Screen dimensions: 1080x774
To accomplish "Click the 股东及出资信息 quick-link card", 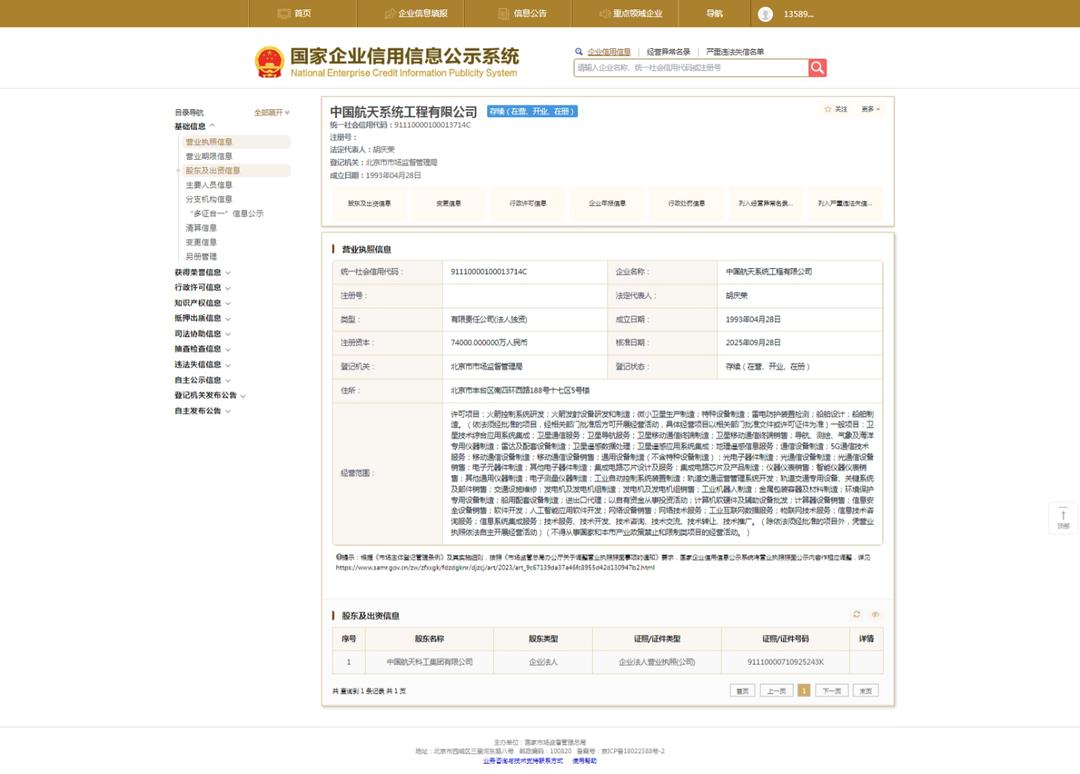I will (x=369, y=203).
